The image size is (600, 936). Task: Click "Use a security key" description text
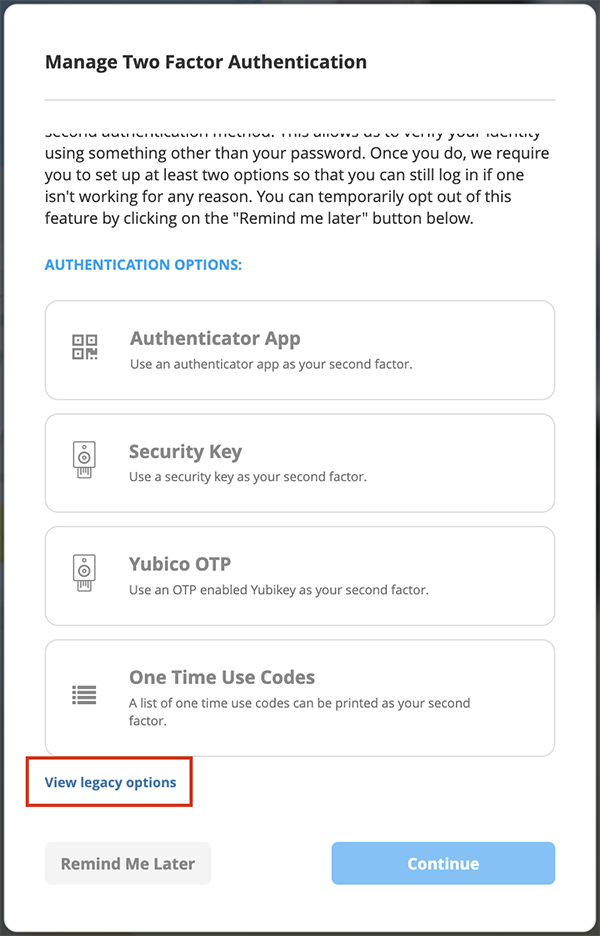(x=248, y=477)
